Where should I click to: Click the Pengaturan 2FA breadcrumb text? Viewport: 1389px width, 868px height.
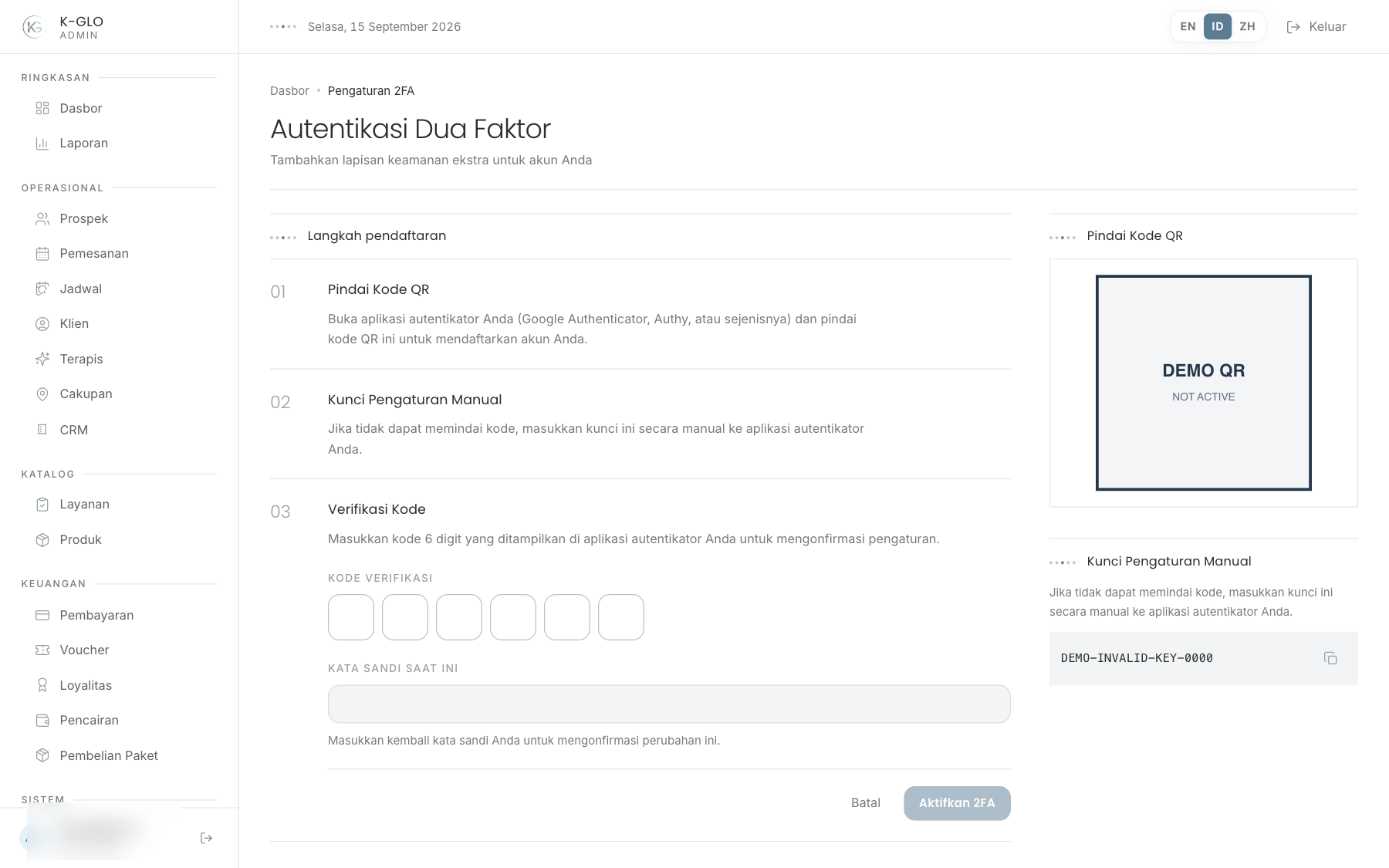coord(371,91)
